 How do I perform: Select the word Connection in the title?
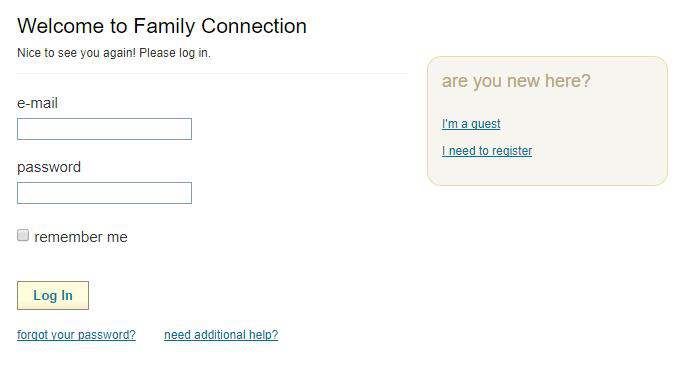pyautogui.click(x=254, y=26)
